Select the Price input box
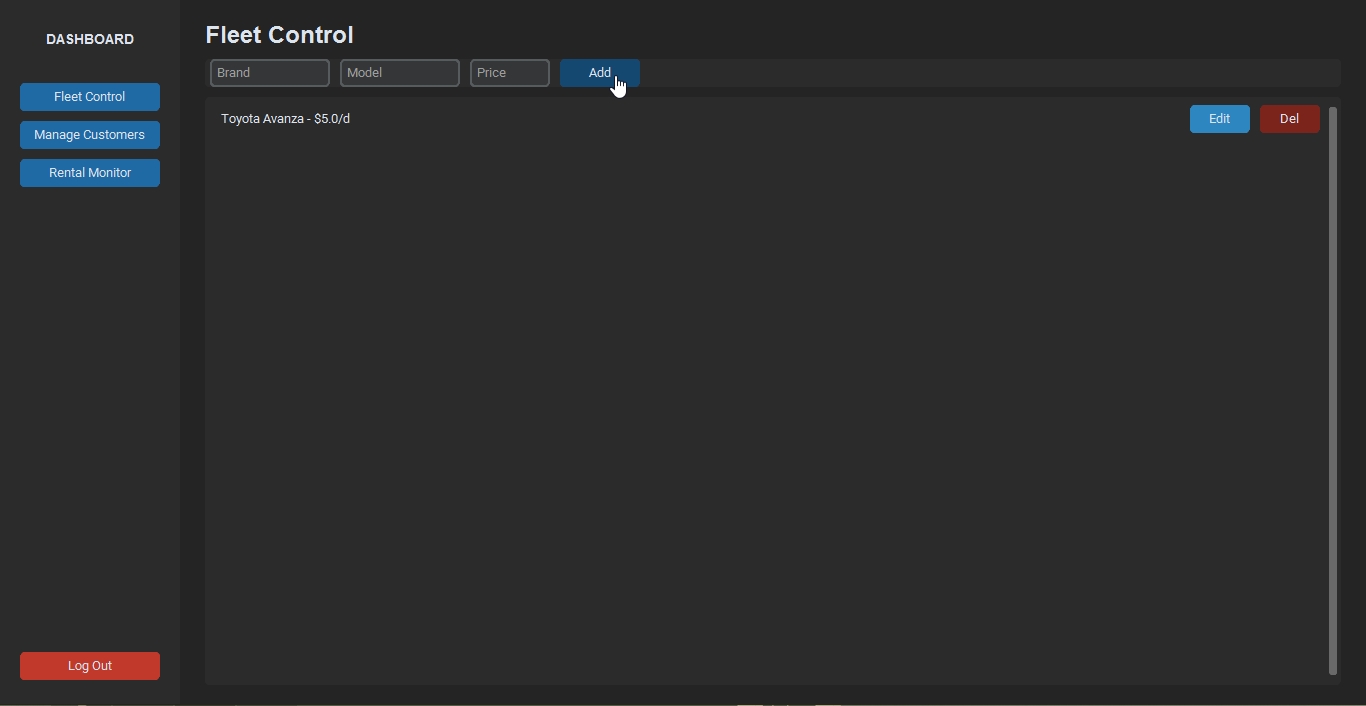 510,73
